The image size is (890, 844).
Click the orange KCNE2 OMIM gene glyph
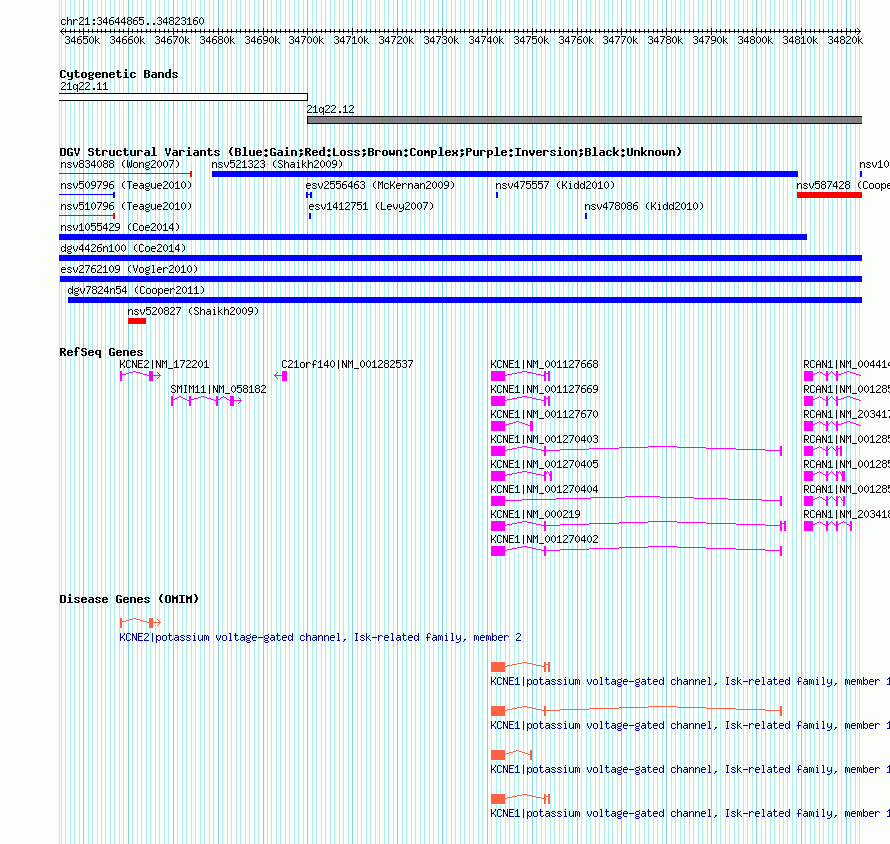pos(140,623)
